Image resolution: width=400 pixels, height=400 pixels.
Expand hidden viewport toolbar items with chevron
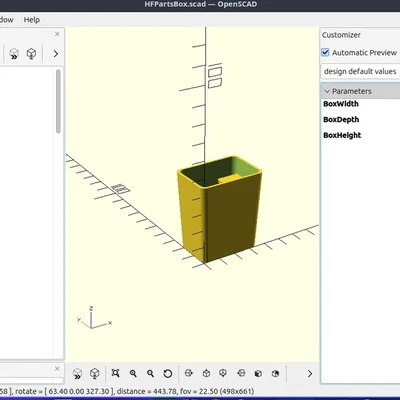point(310,374)
